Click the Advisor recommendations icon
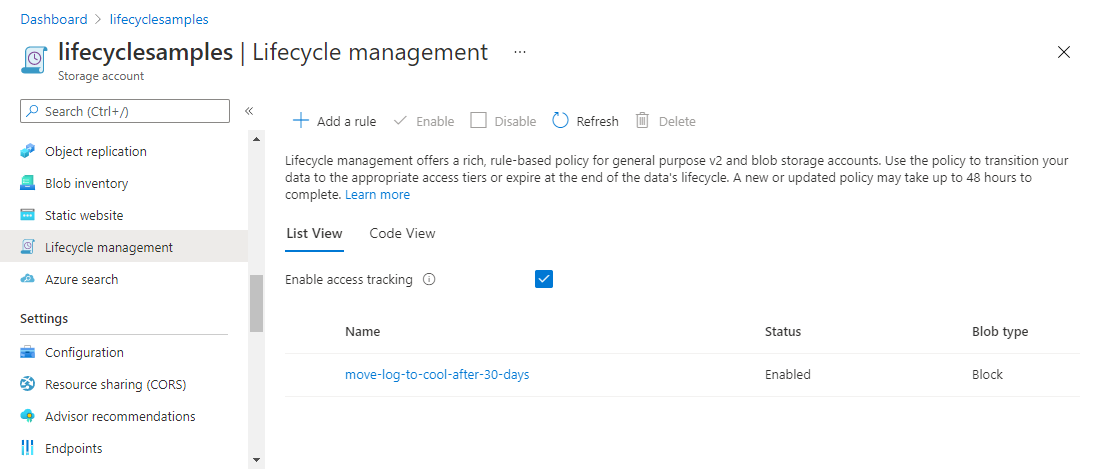Screen dimensions: 1100x469 tap(28, 417)
